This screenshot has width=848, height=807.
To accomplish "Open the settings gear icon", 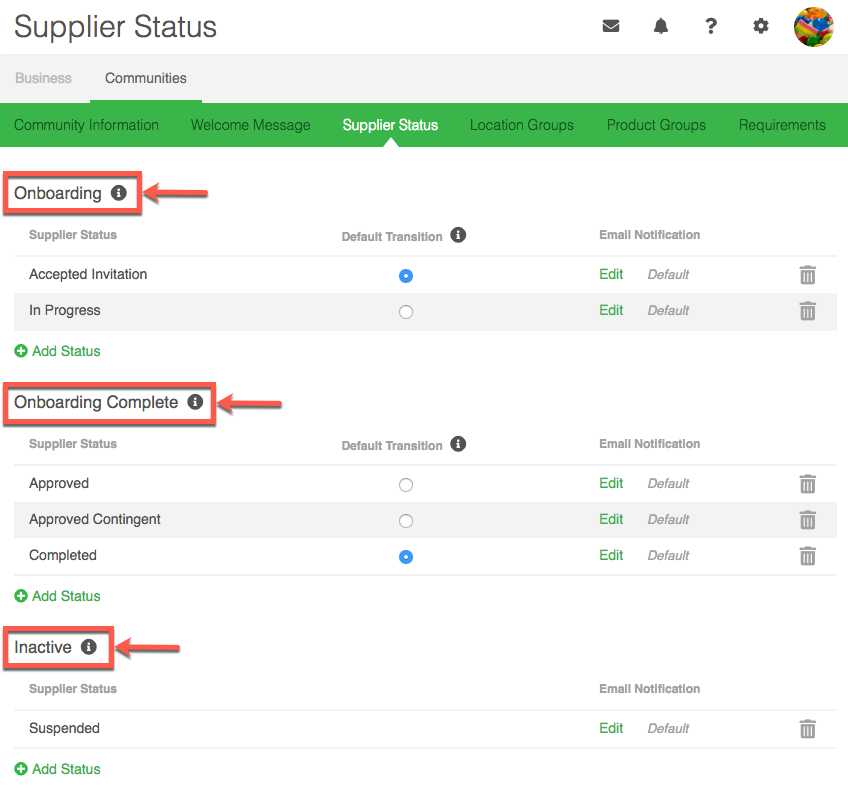I will (x=761, y=27).
